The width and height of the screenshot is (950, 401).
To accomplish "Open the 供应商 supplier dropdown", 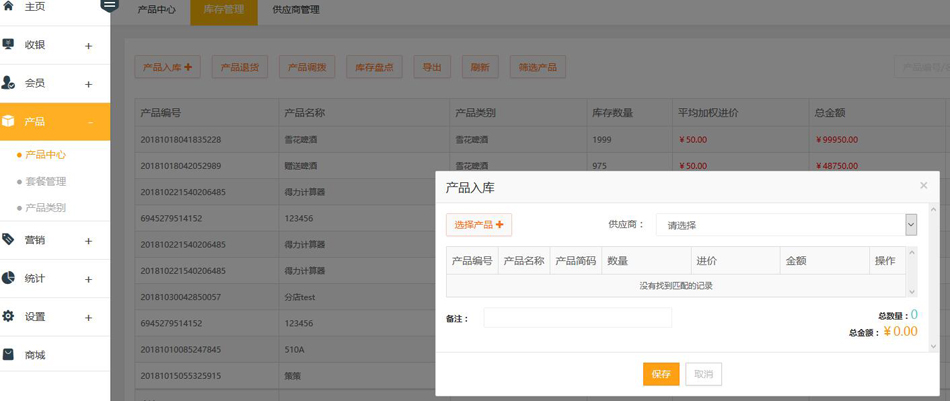I will (x=787, y=225).
